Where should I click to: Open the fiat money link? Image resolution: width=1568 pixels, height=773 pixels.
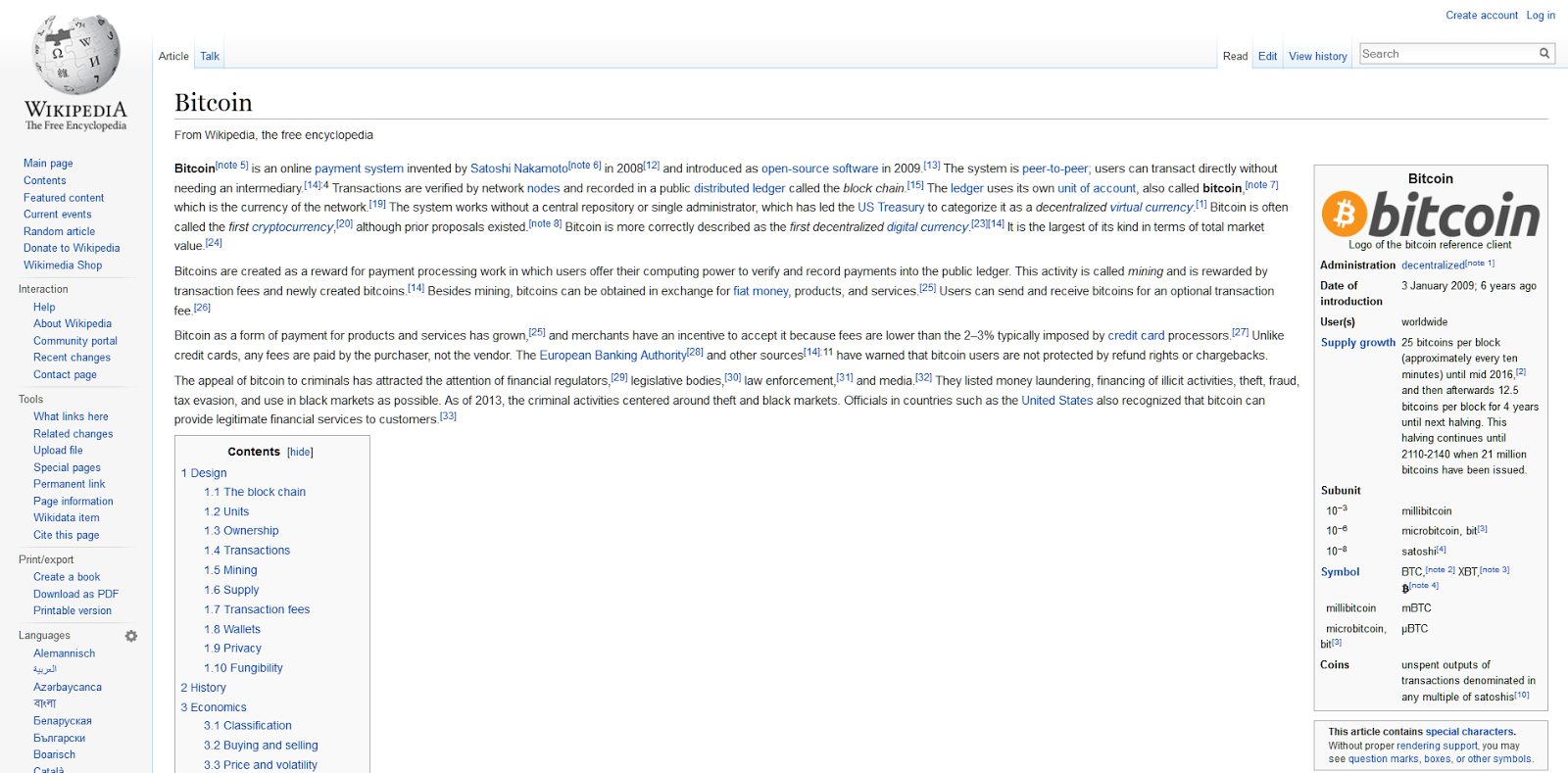click(x=760, y=292)
